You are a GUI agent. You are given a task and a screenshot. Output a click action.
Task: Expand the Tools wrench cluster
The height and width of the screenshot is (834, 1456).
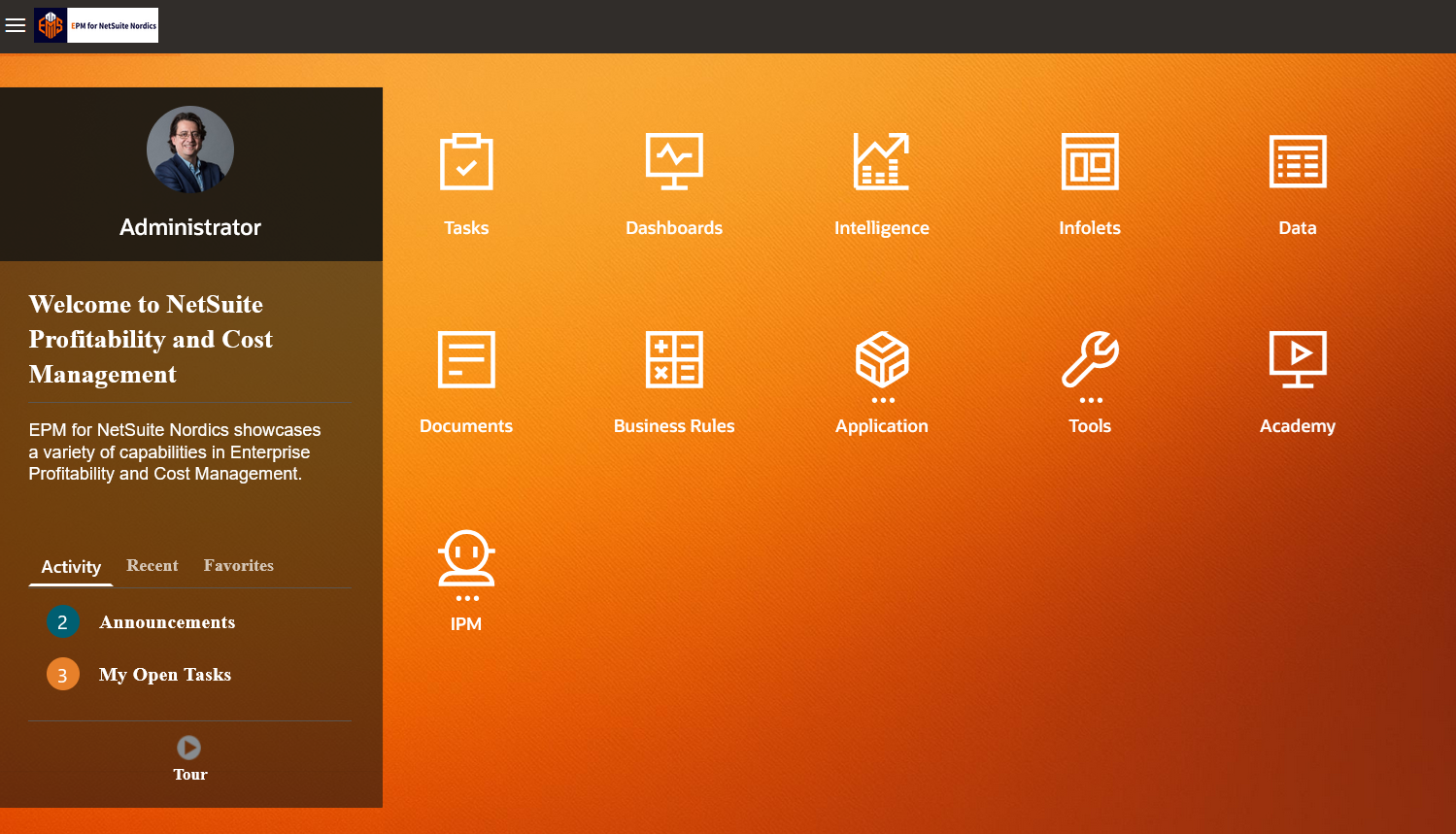click(1089, 360)
